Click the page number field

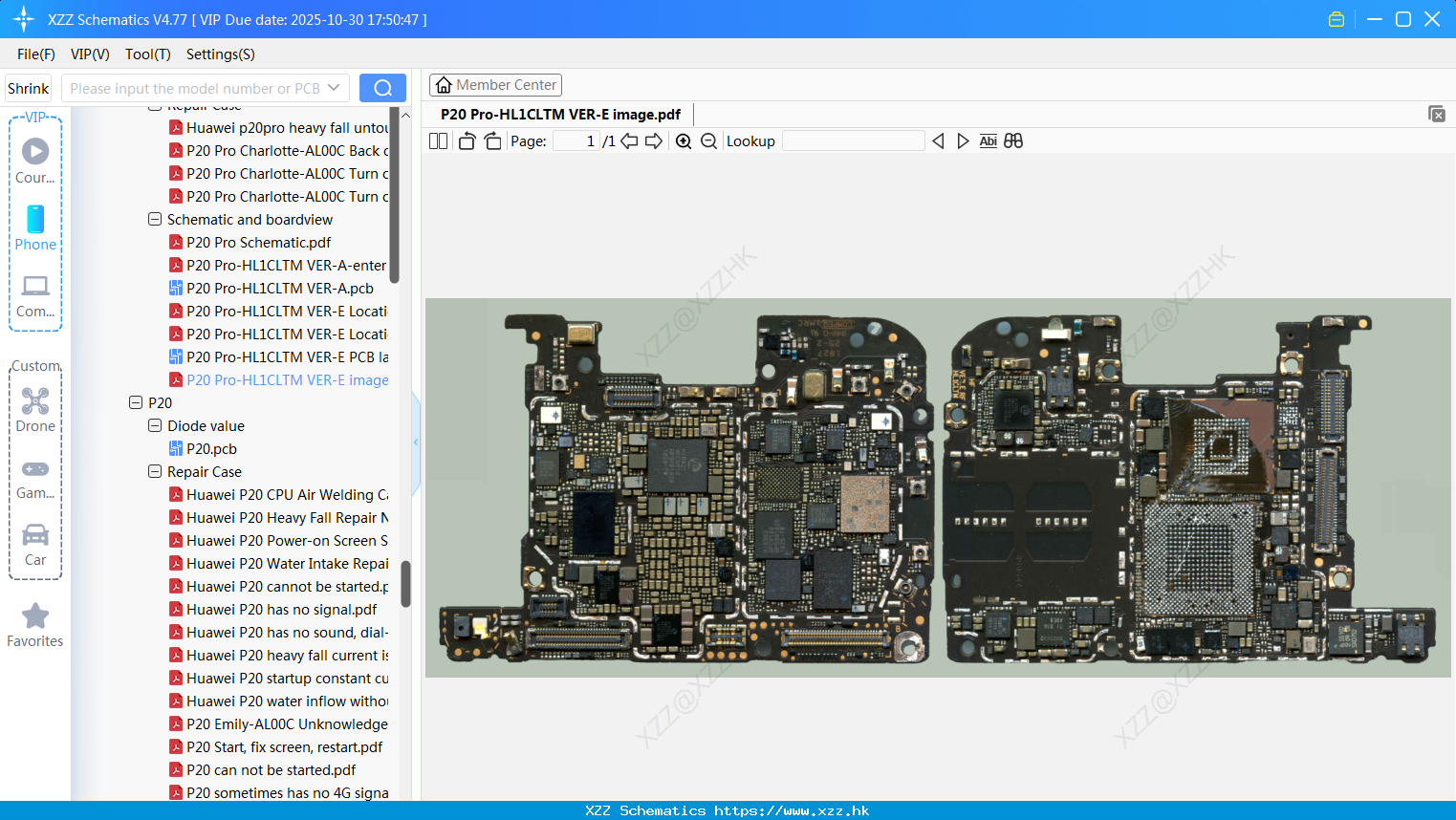pyautogui.click(x=576, y=141)
